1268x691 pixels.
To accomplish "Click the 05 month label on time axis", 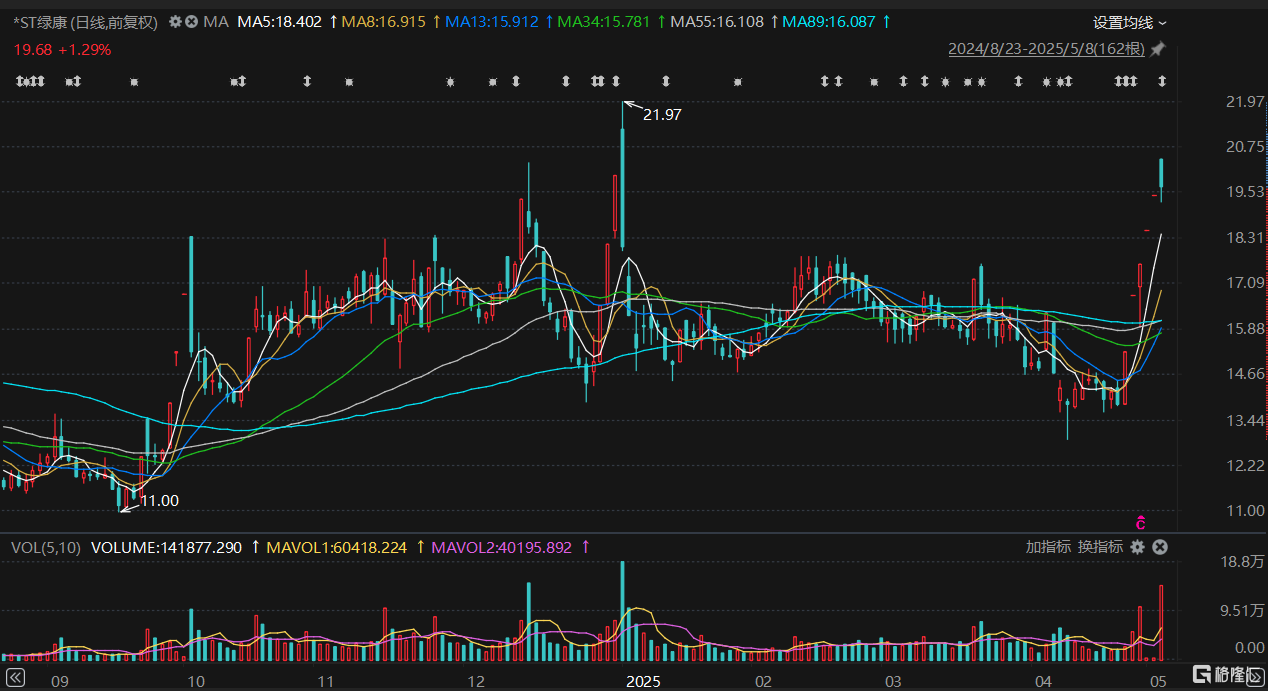I will point(1159,680).
